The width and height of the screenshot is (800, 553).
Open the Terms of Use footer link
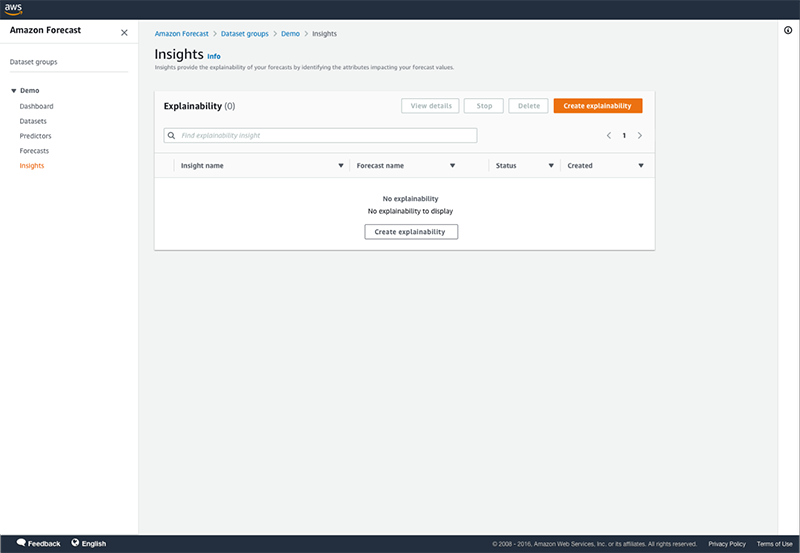click(x=774, y=544)
